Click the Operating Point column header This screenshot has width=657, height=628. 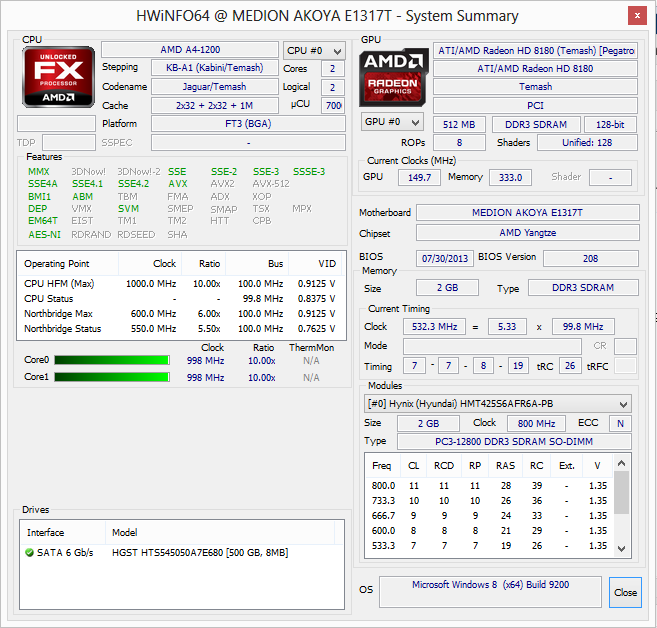(x=68, y=264)
